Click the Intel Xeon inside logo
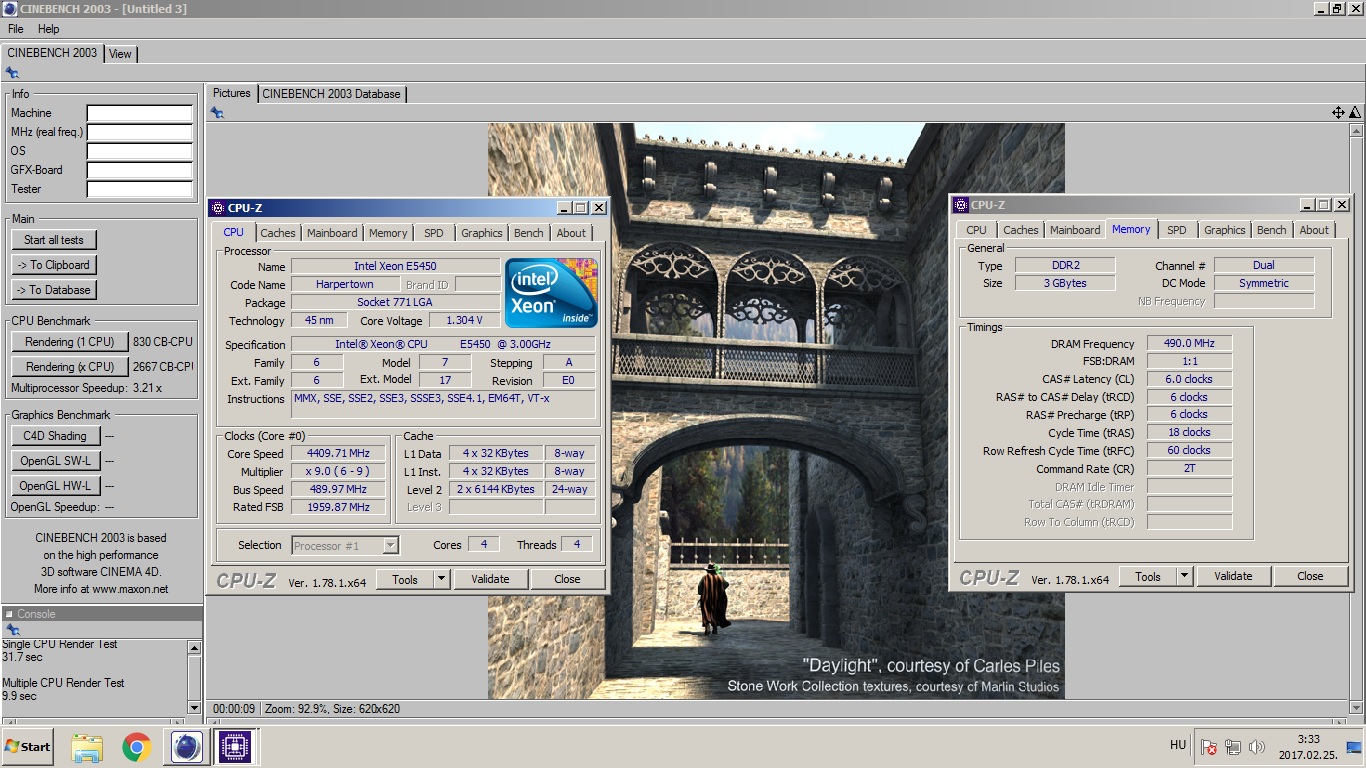 [x=552, y=292]
